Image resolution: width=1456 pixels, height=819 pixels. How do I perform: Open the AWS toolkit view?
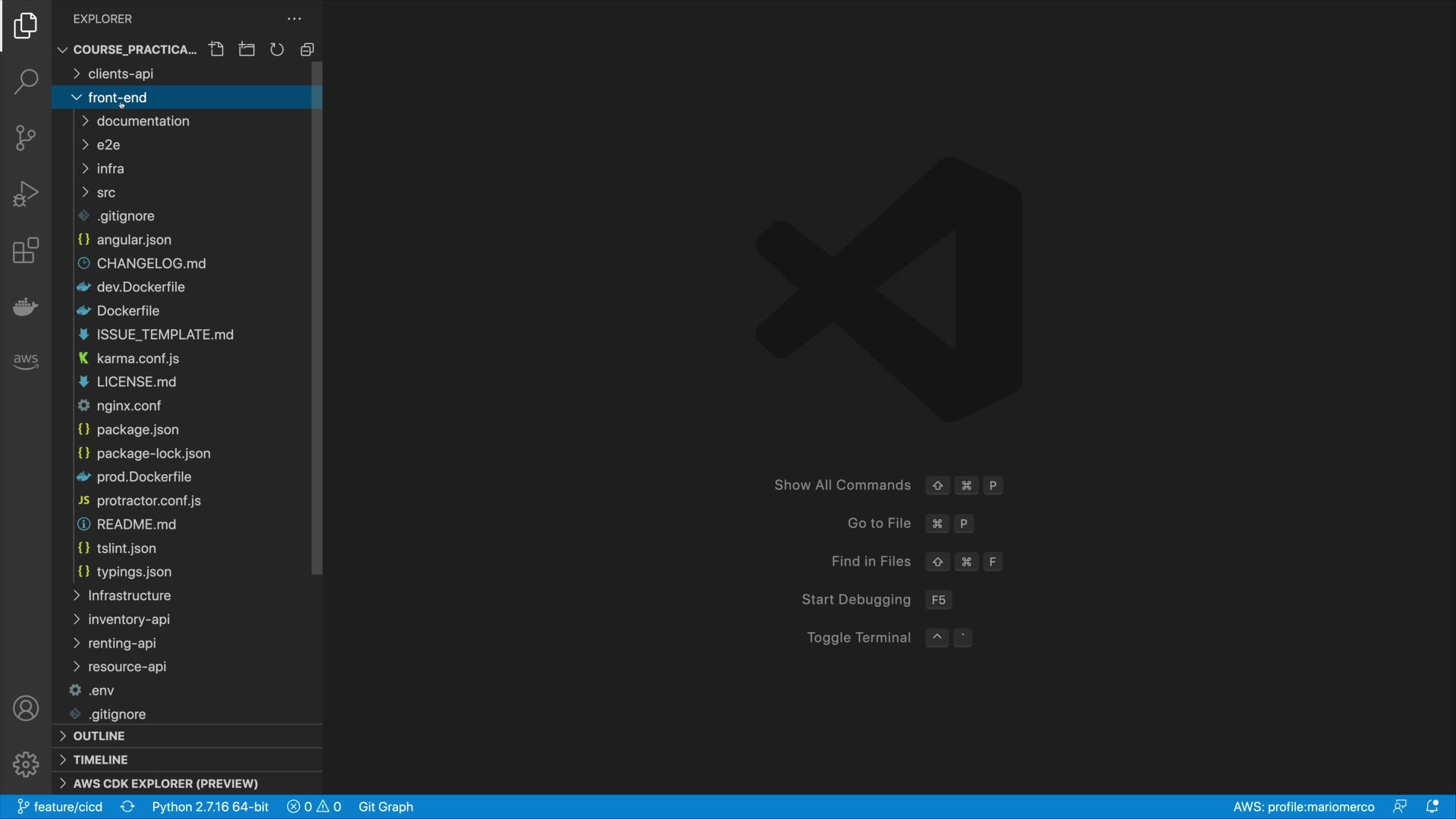tap(26, 361)
